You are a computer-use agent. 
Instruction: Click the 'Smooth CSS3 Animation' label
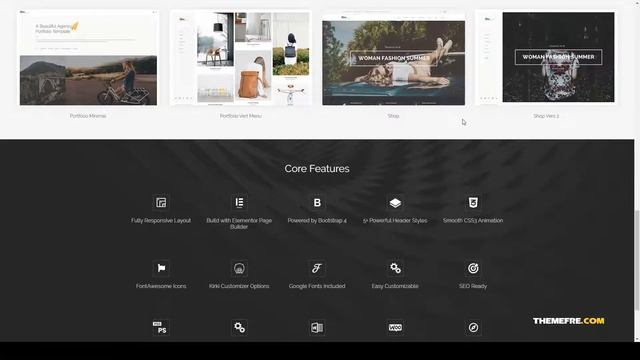473,220
